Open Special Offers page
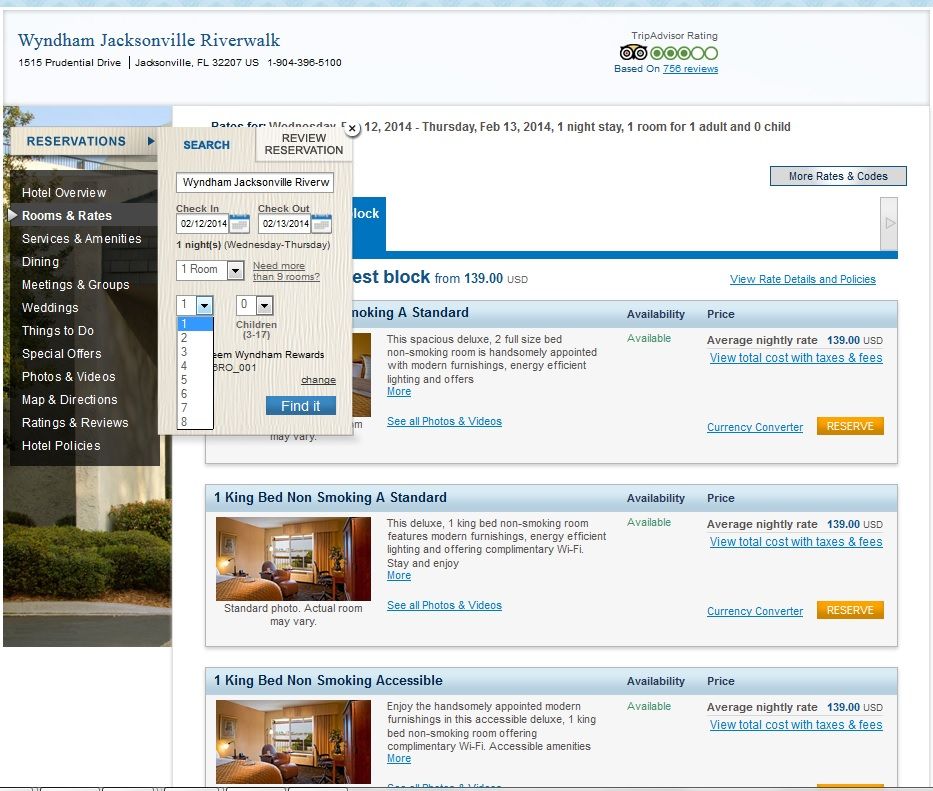This screenshot has height=791, width=933. [62, 354]
